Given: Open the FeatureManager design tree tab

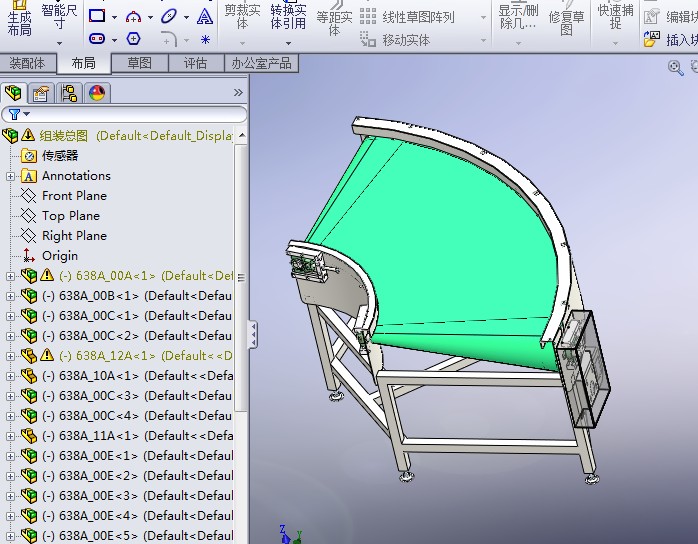Looking at the screenshot, I should coord(13,93).
